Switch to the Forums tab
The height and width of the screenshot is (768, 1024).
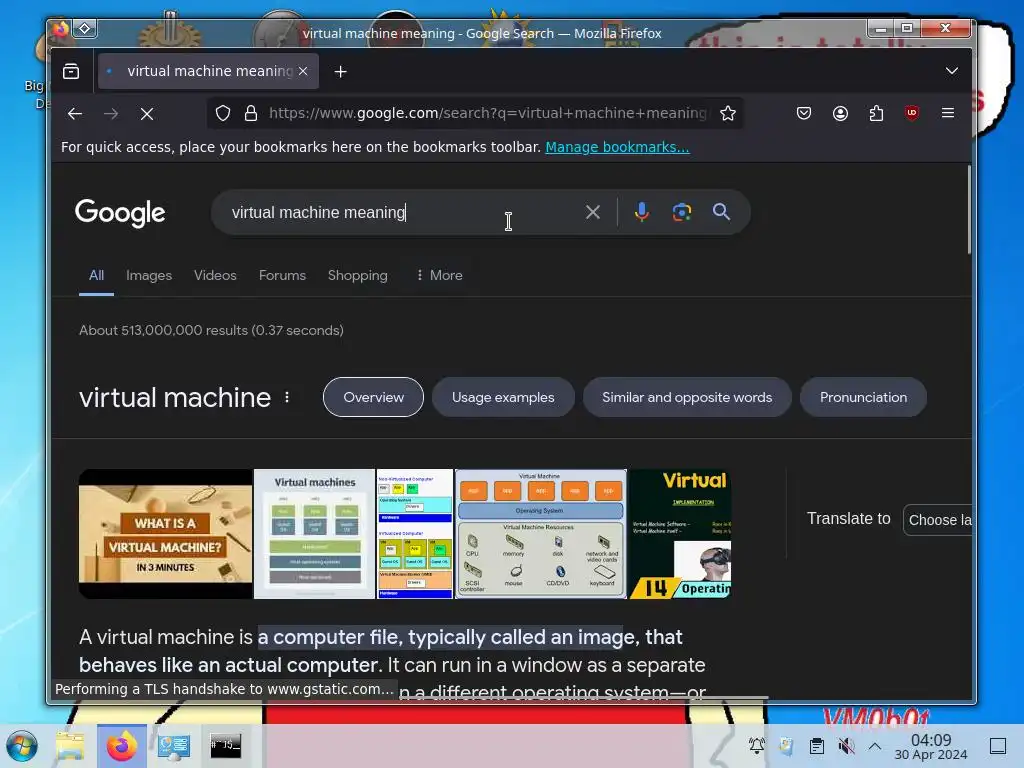click(x=282, y=276)
